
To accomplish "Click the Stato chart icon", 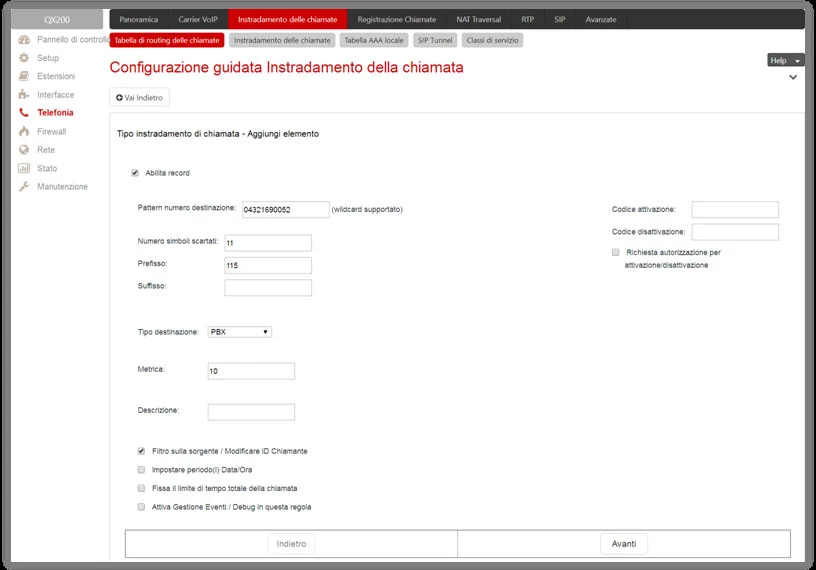I will (x=24, y=168).
